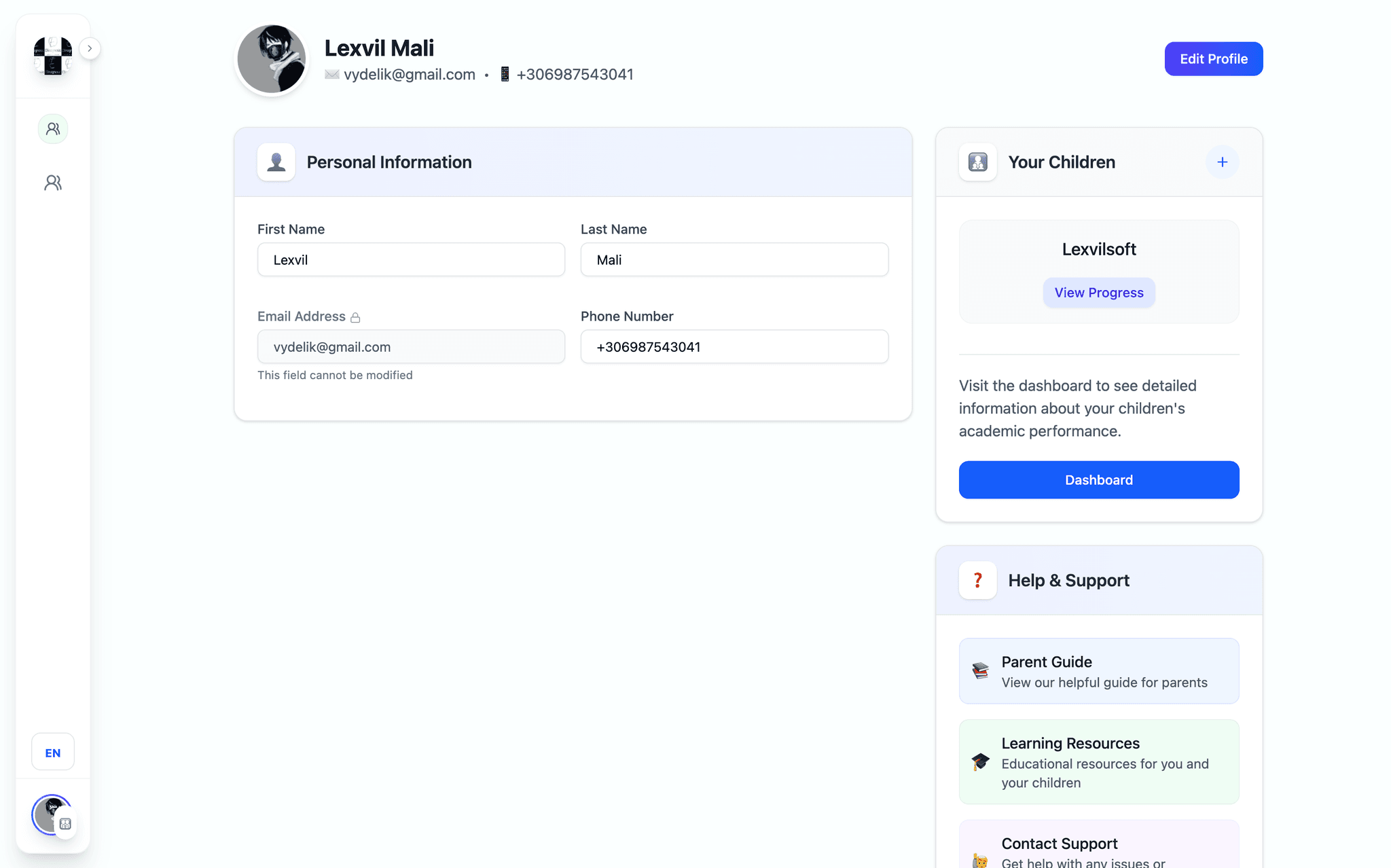Screen dimensions: 1391x868
Task: Click the Phone Number input field
Action: 734,346
